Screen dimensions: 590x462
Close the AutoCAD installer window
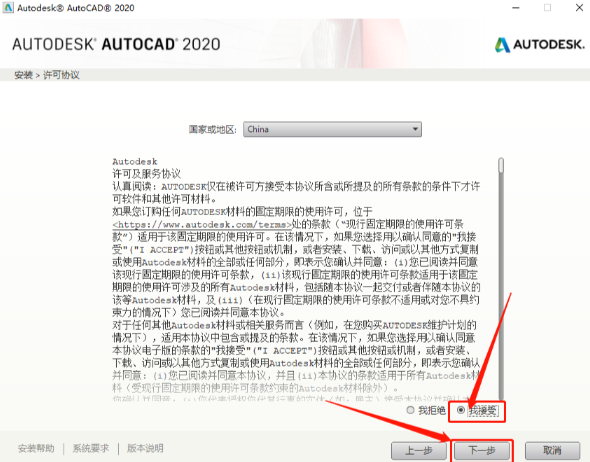tap(579, 8)
